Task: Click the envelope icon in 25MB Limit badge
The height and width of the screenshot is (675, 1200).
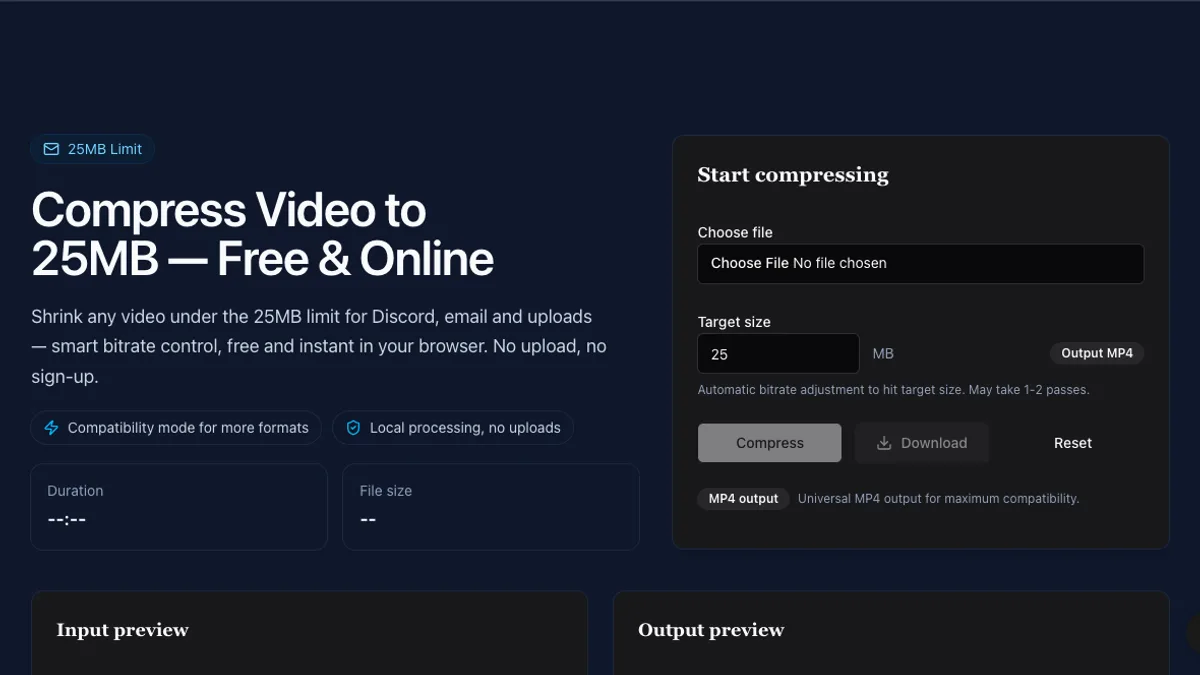Action: coord(51,149)
